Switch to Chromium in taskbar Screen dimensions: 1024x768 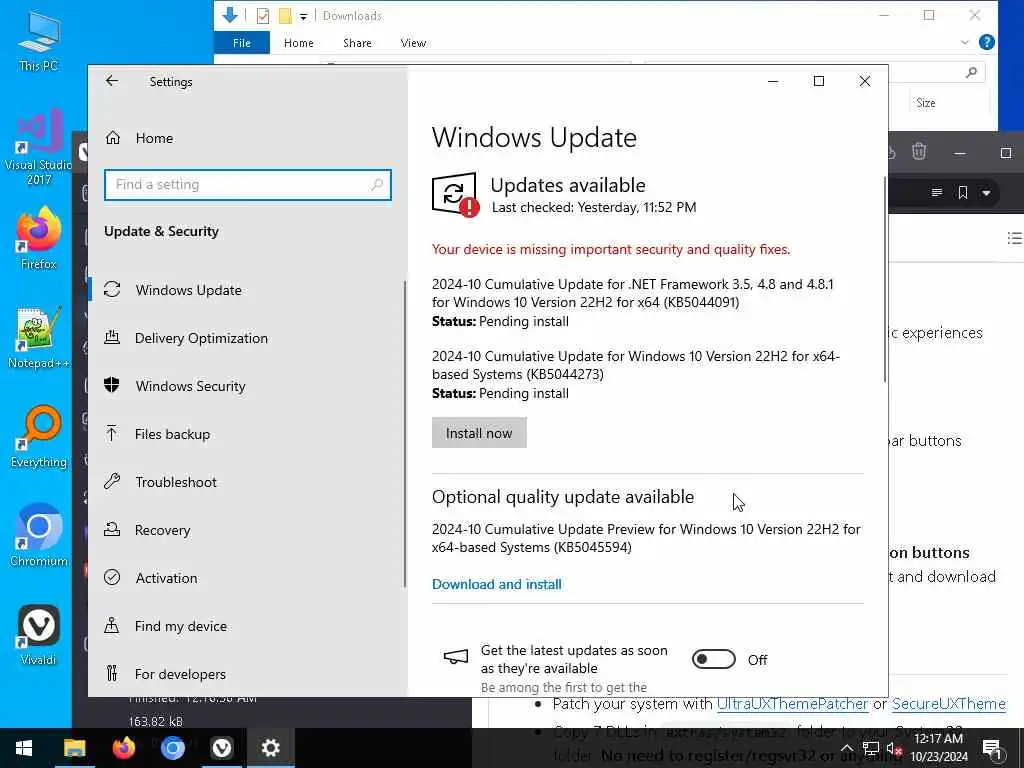point(172,748)
